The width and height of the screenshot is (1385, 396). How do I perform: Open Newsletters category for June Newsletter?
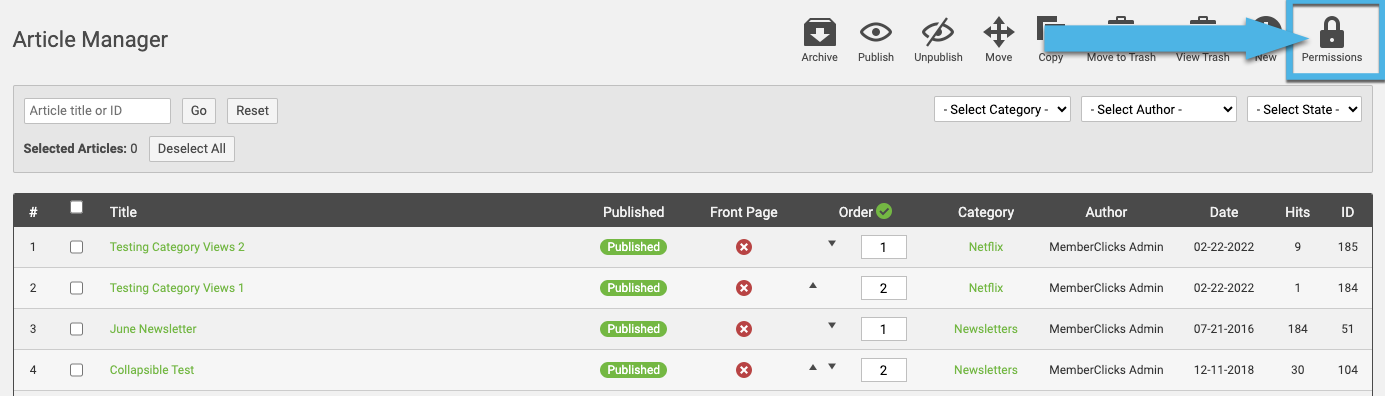point(985,329)
